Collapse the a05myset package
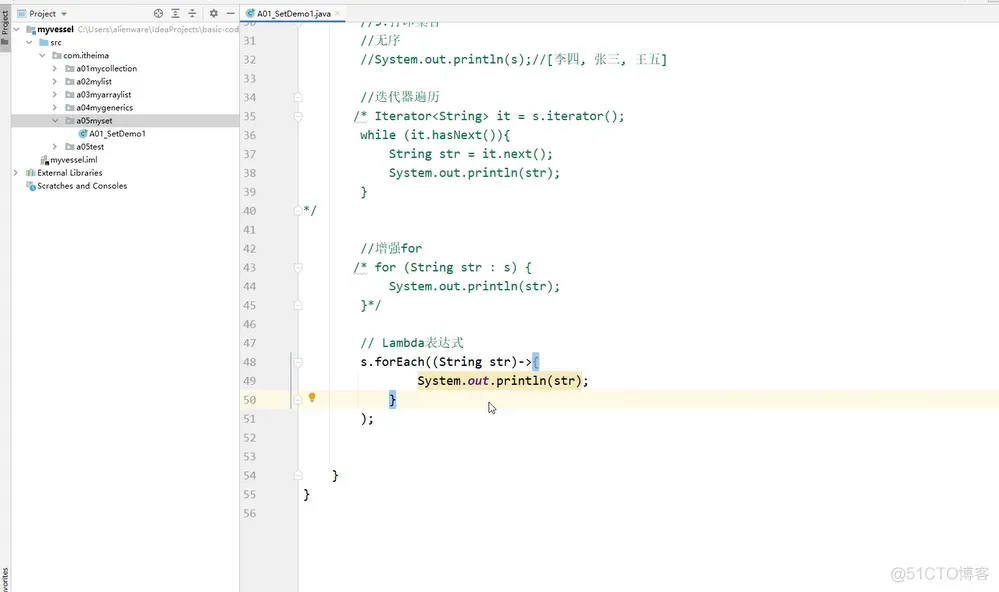This screenshot has width=999, height=592. pos(55,120)
